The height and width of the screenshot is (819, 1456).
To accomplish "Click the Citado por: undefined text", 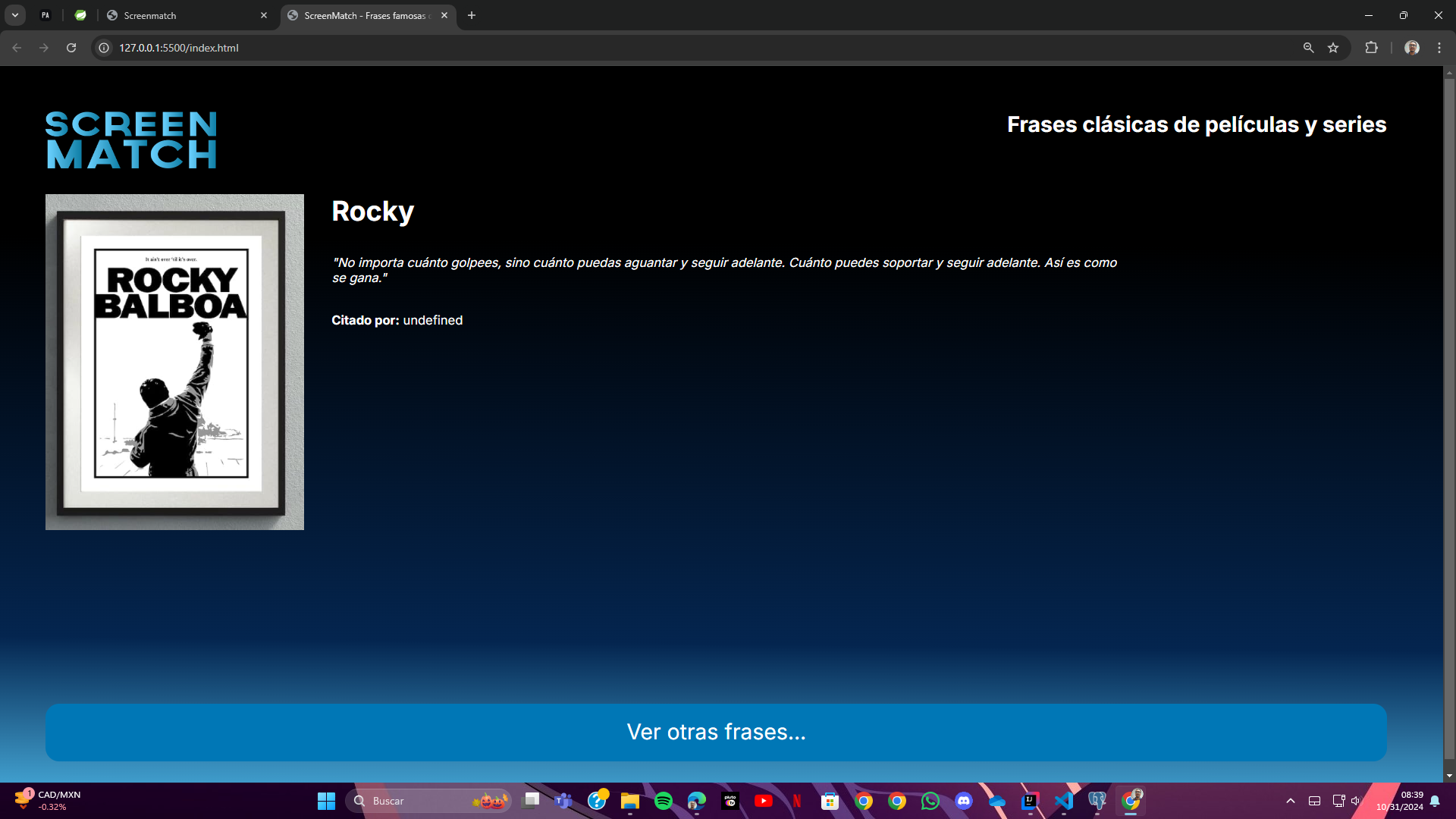I will click(397, 320).
